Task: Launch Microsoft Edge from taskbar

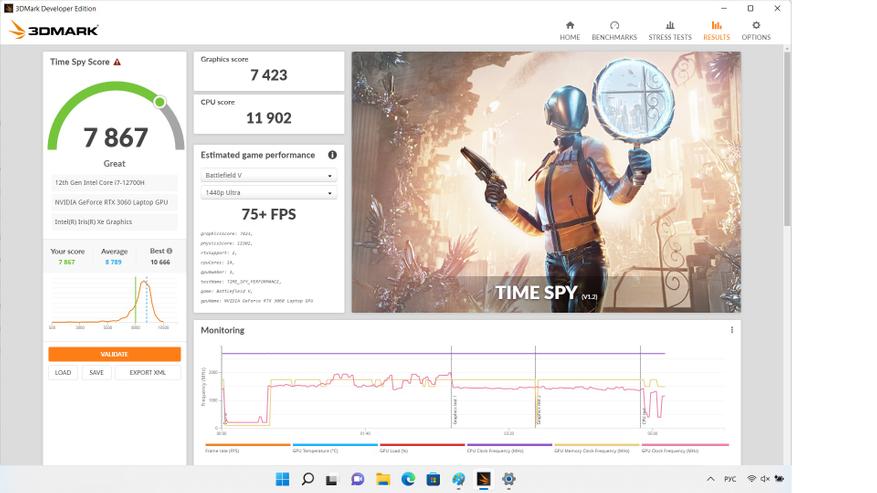Action: [408, 479]
